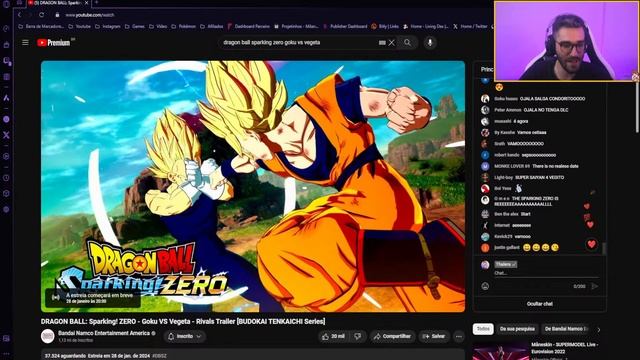Viewport: 640px width, 360px height.
Task: Select the De sua pesquisa chip
Action: click(x=517, y=329)
